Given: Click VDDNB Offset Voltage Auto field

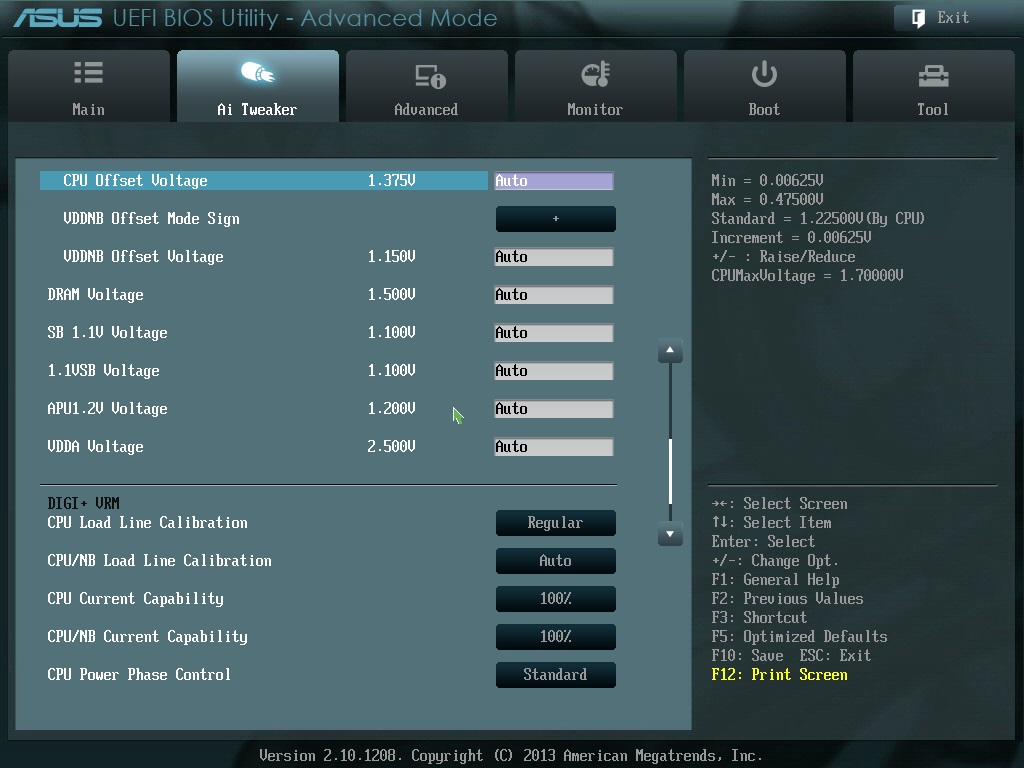Looking at the screenshot, I should (554, 257).
